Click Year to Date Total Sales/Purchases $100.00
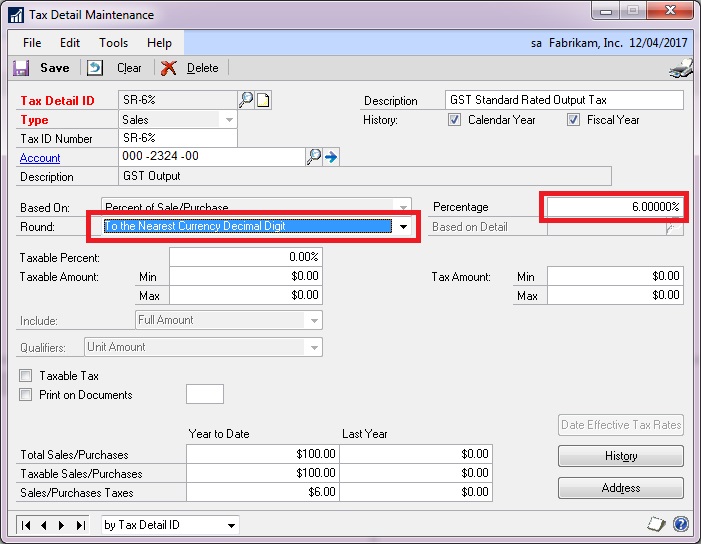This screenshot has height=544, width=701. pyautogui.click(x=263, y=454)
